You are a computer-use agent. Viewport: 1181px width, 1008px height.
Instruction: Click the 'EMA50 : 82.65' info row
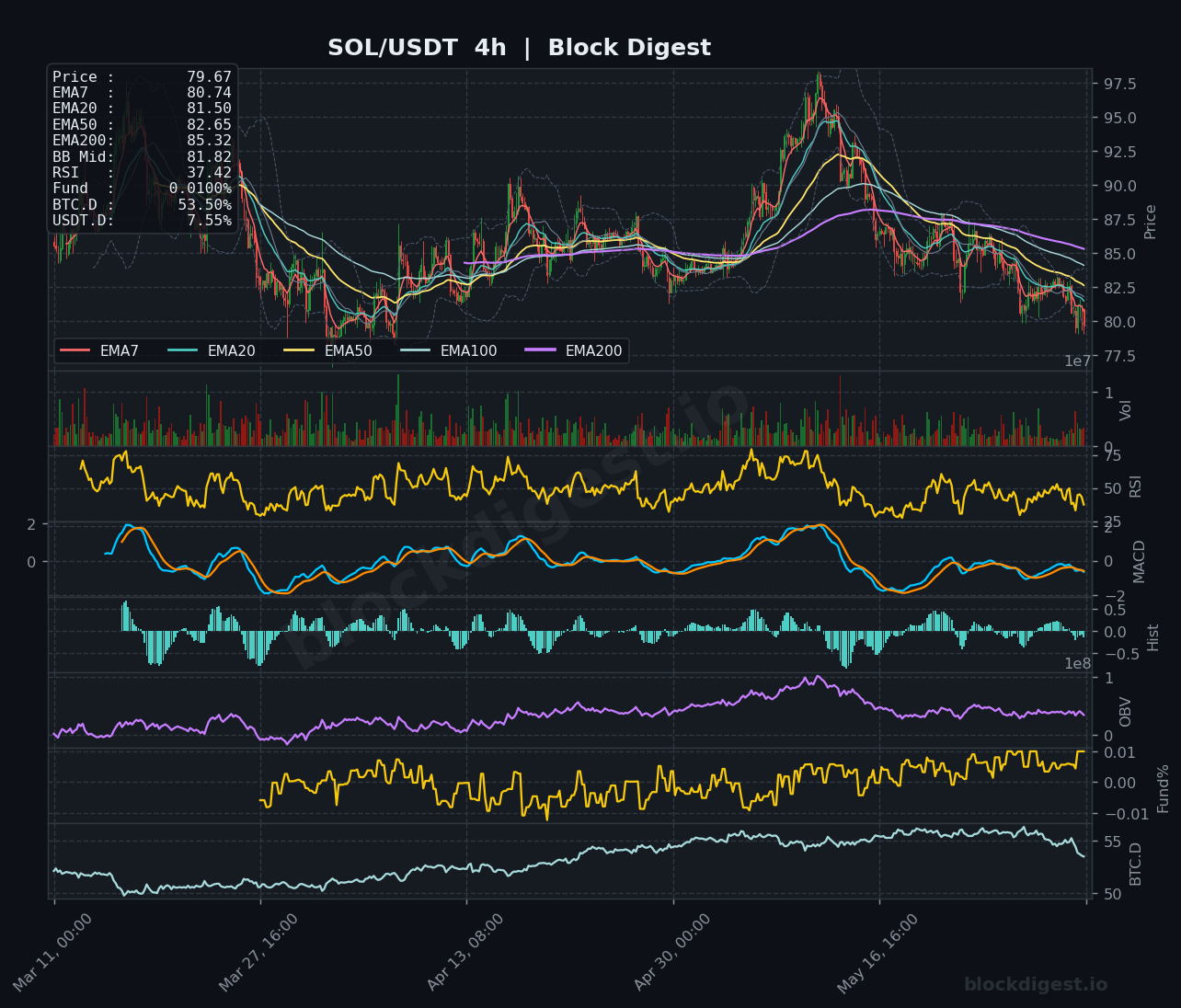pos(142,125)
